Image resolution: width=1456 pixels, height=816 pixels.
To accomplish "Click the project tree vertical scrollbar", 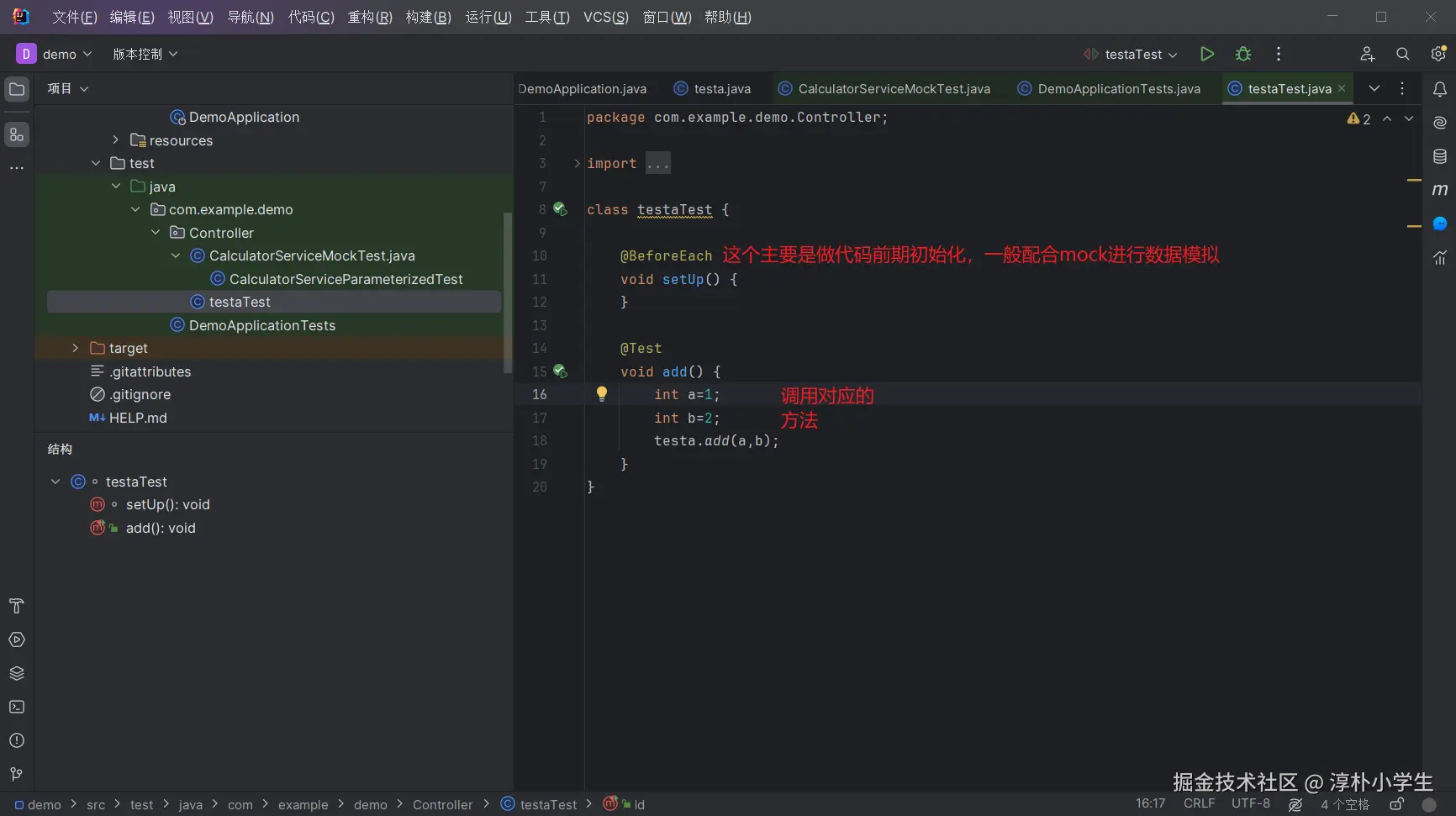I will pyautogui.click(x=507, y=292).
